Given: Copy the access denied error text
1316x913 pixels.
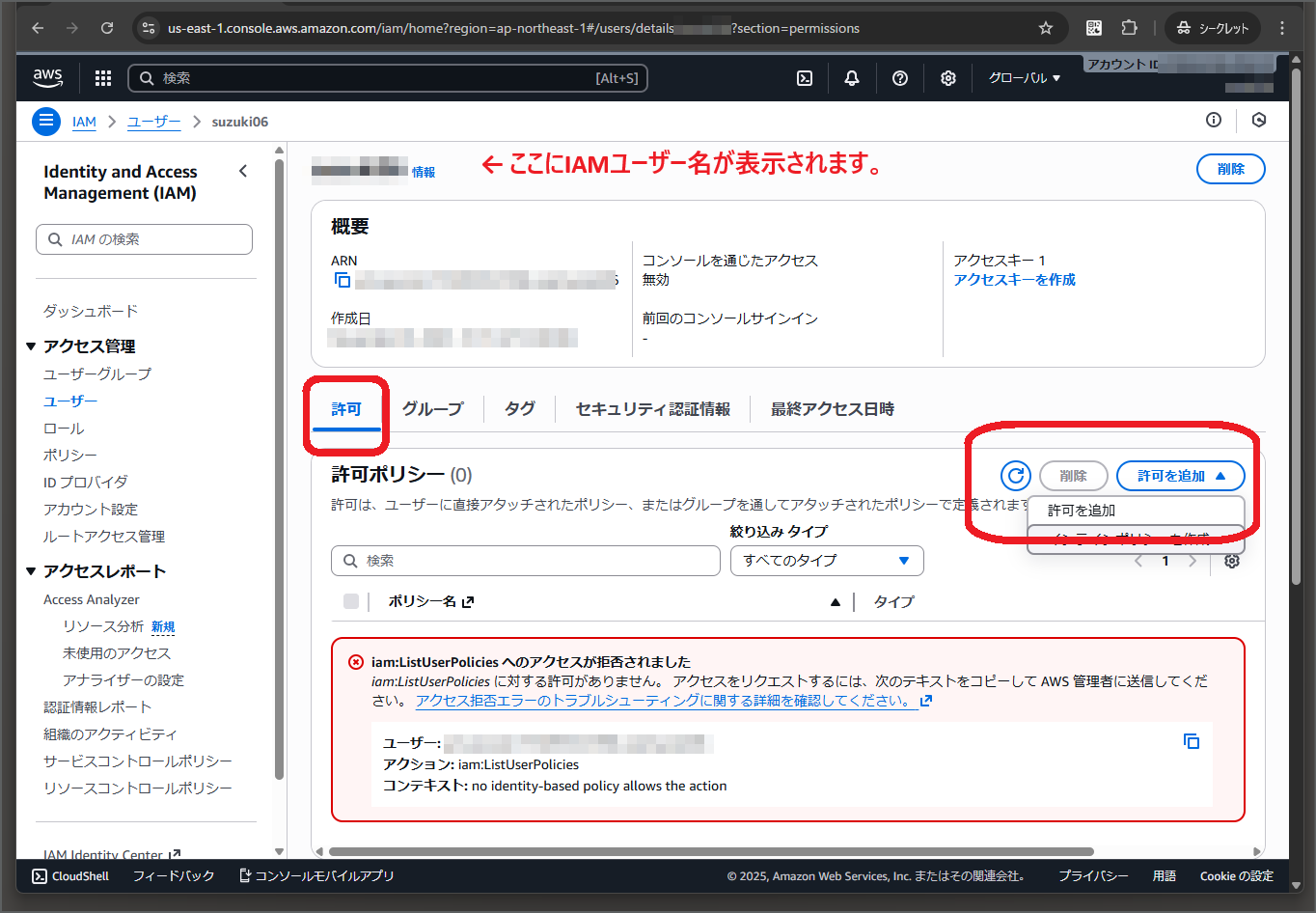Looking at the screenshot, I should 1192,741.
